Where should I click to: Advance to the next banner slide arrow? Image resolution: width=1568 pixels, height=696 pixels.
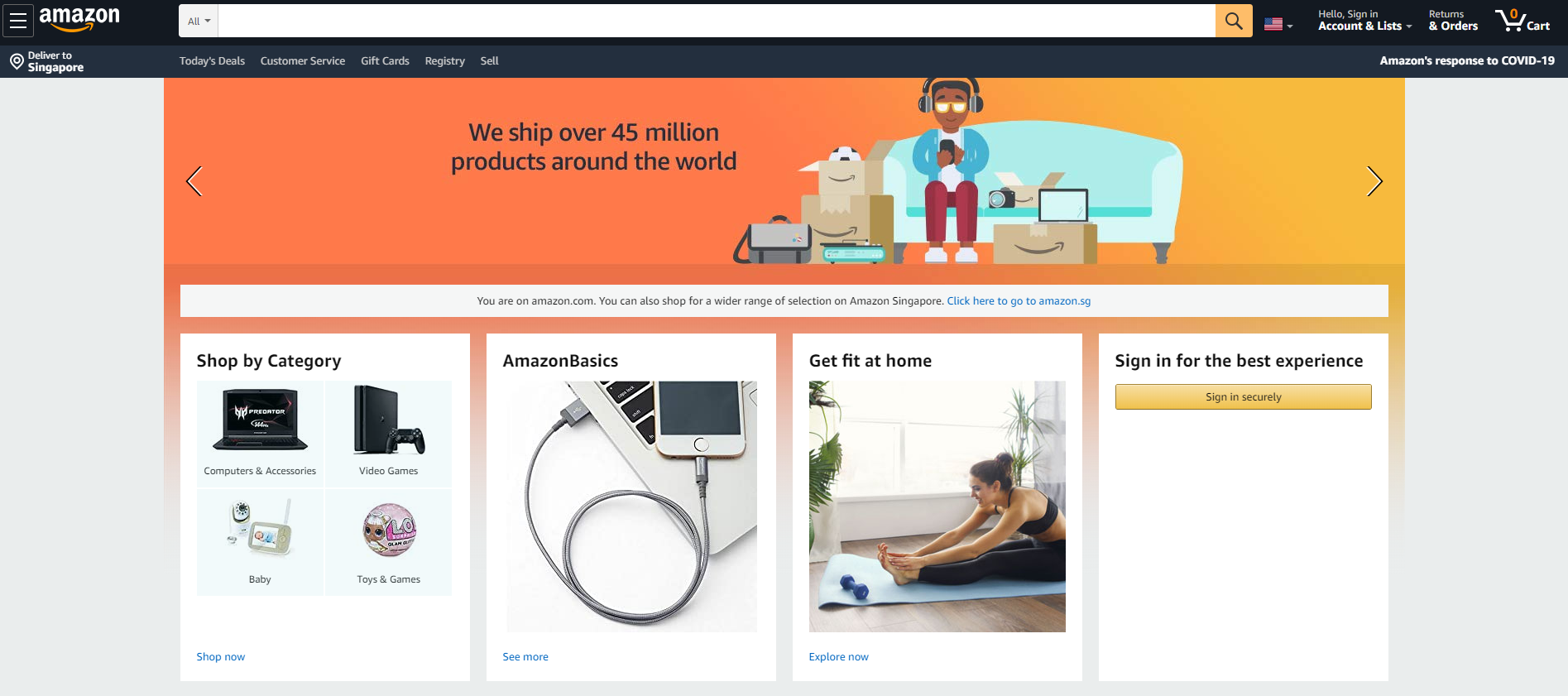pyautogui.click(x=1374, y=181)
